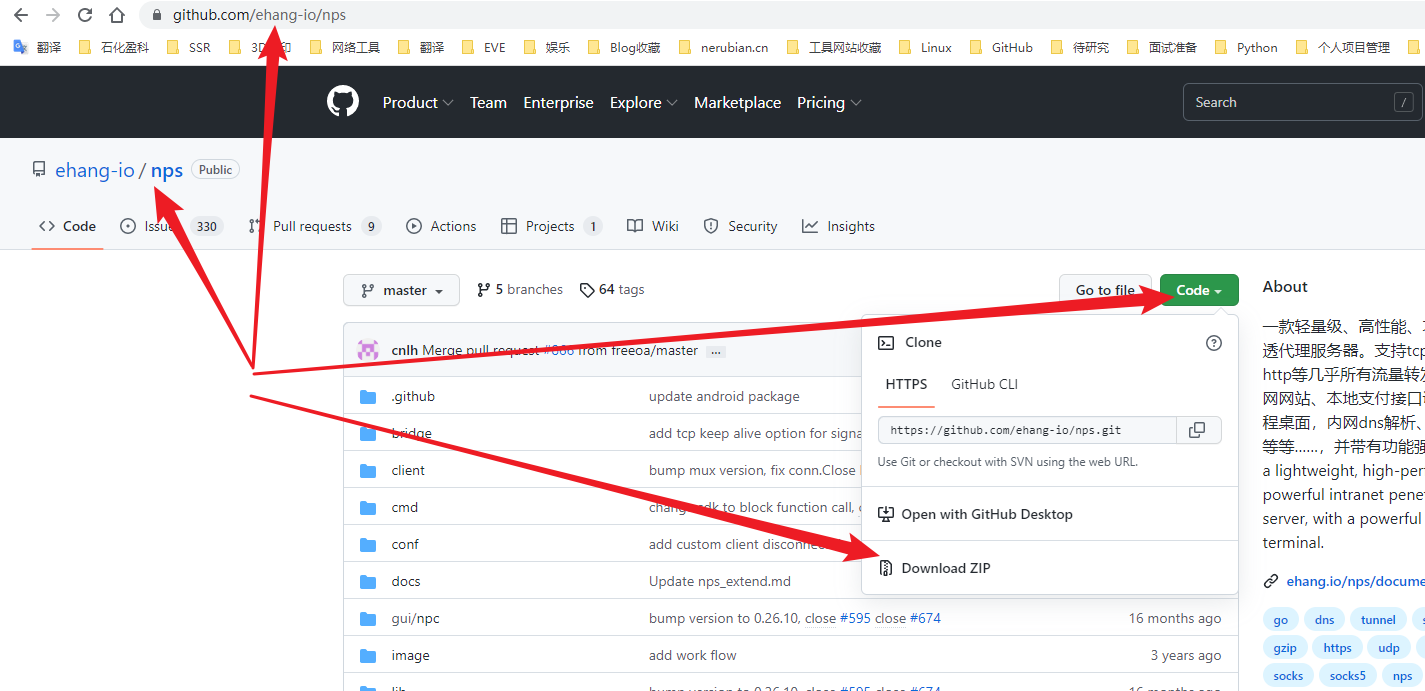The width and height of the screenshot is (1425, 691).
Task: View the 5 branches link
Action: [520, 289]
